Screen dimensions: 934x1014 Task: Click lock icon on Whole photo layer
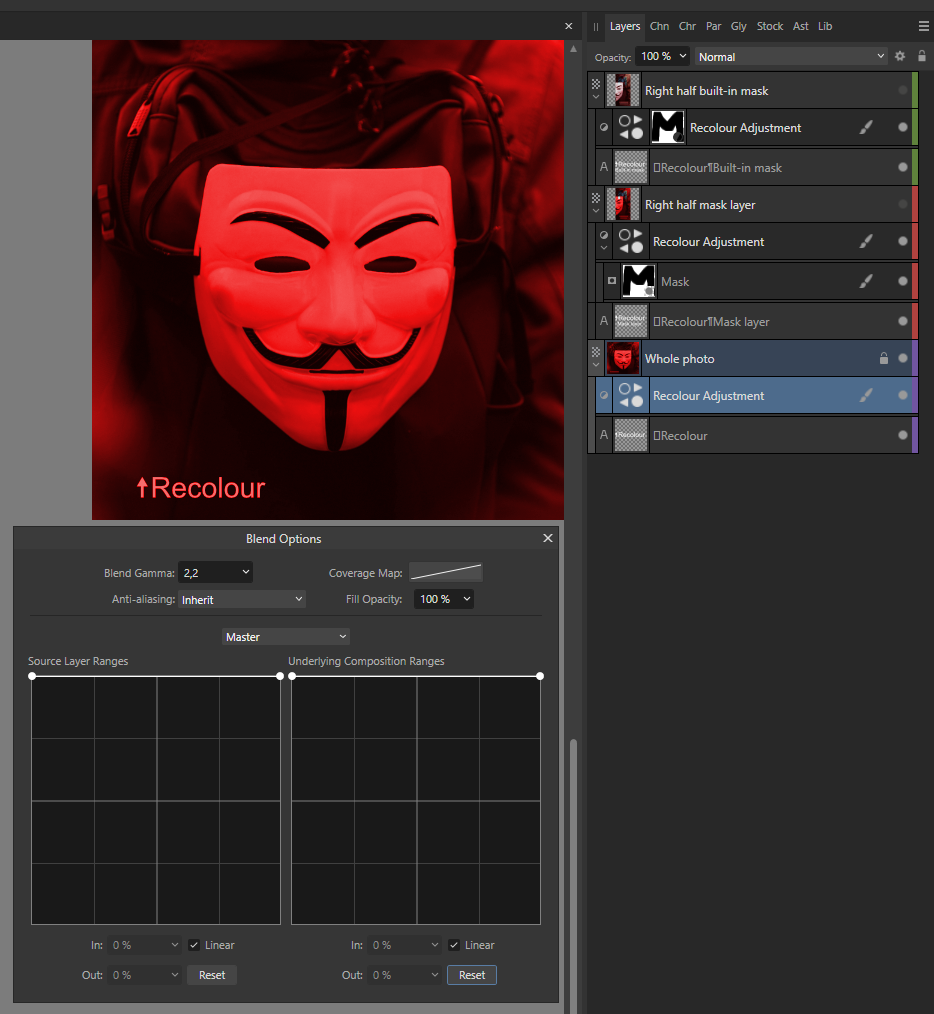point(884,358)
